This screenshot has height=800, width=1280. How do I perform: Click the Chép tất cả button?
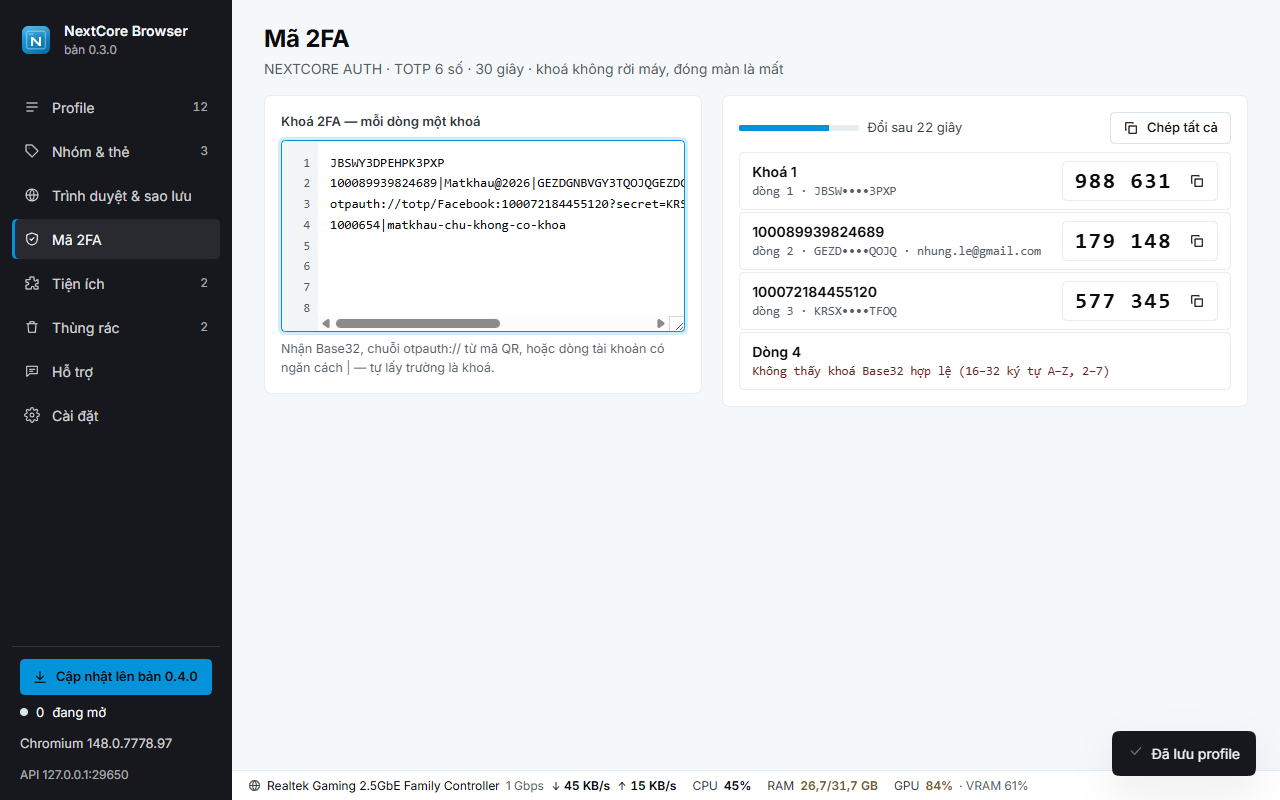[1170, 128]
